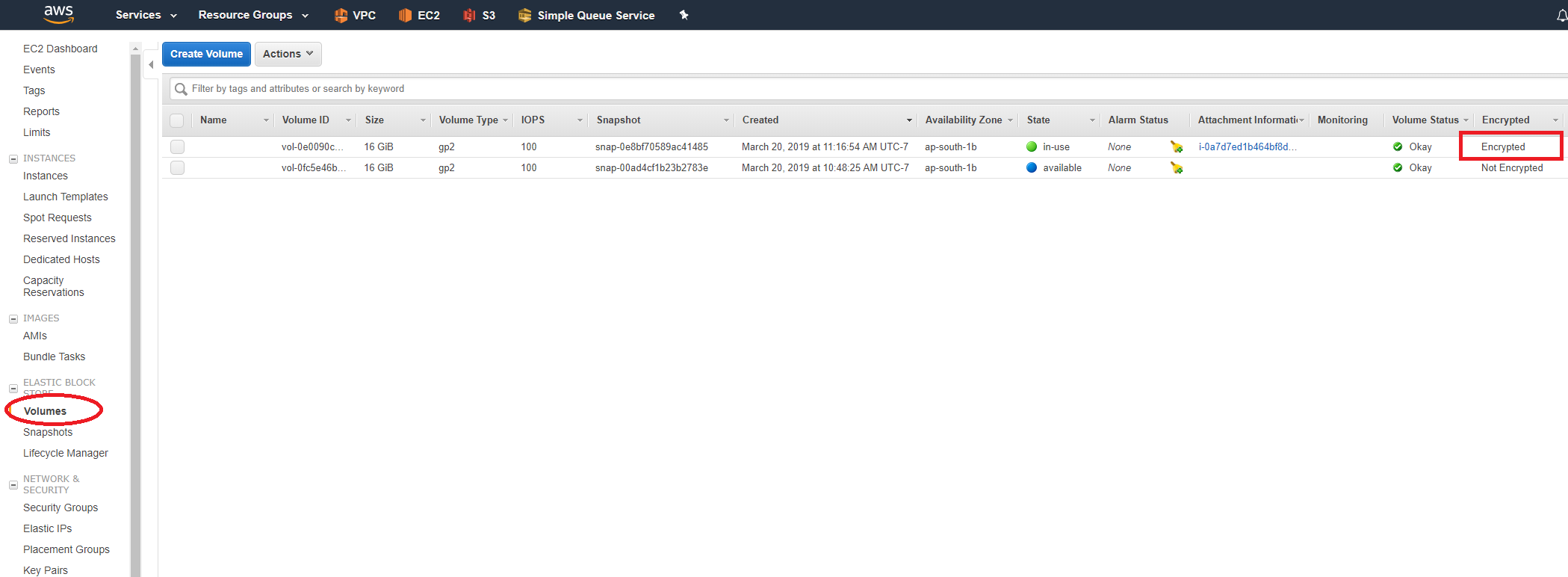
Task: Add alarm for available volume row
Action: click(1177, 167)
